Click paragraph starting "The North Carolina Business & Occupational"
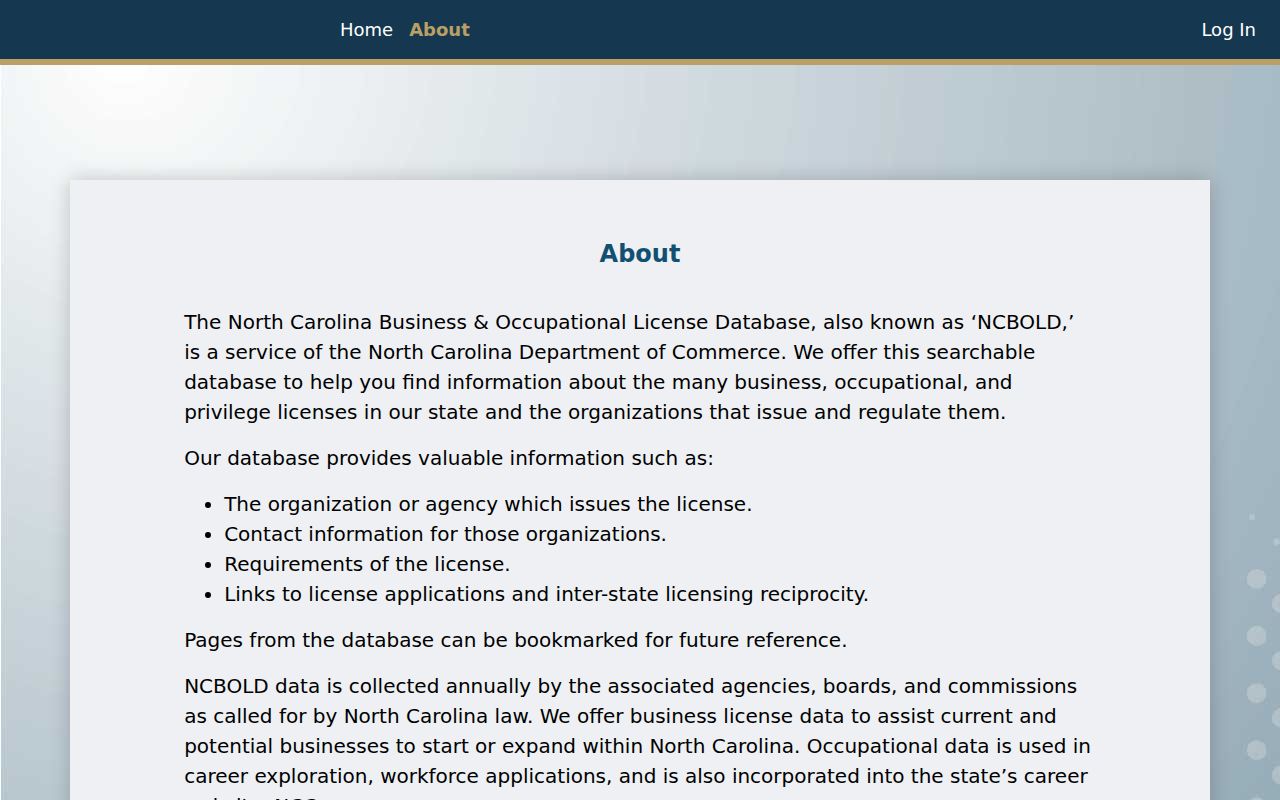The height and width of the screenshot is (800, 1280). pos(630,367)
